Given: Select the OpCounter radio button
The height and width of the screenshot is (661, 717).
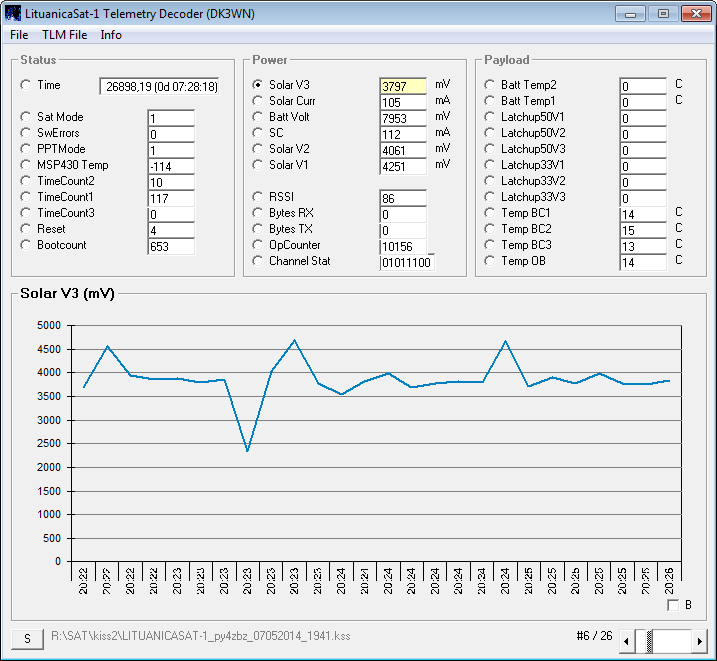Looking at the screenshot, I should click(257, 245).
